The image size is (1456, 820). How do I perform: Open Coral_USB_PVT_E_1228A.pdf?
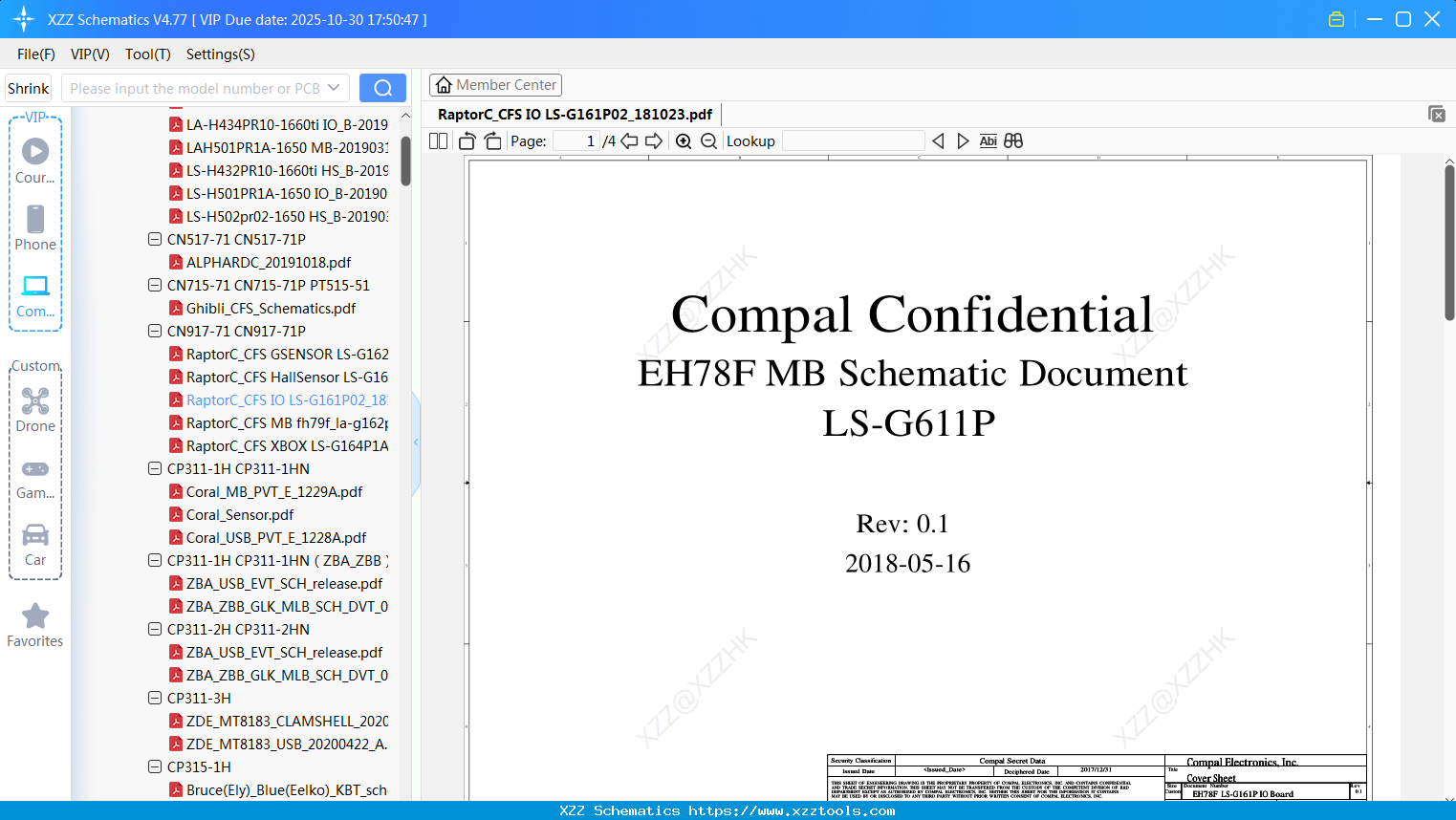click(276, 537)
